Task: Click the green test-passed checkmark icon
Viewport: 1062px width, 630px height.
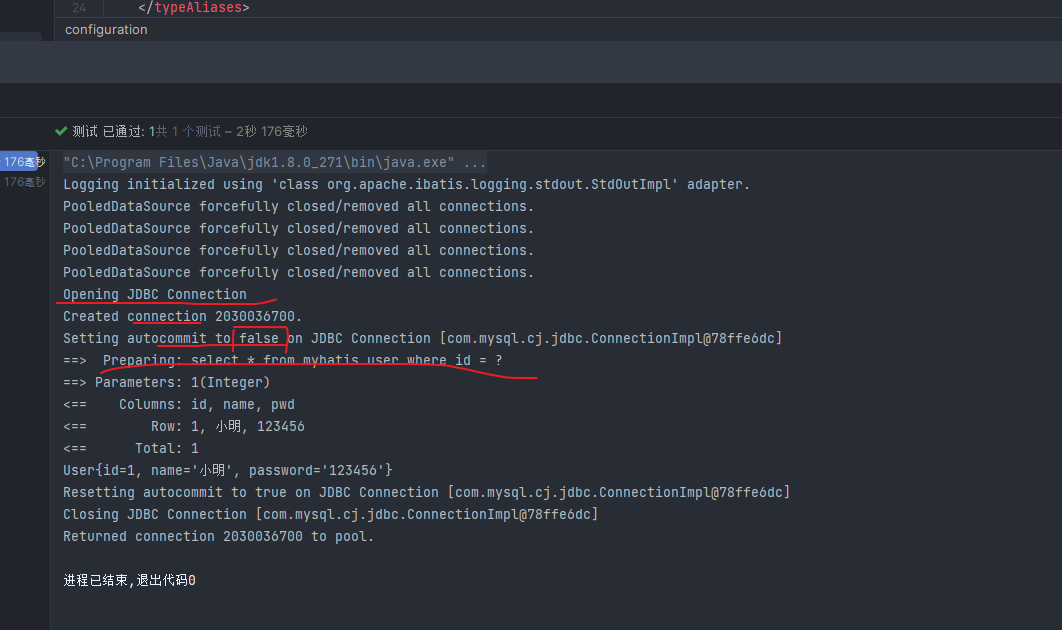Action: point(62,131)
